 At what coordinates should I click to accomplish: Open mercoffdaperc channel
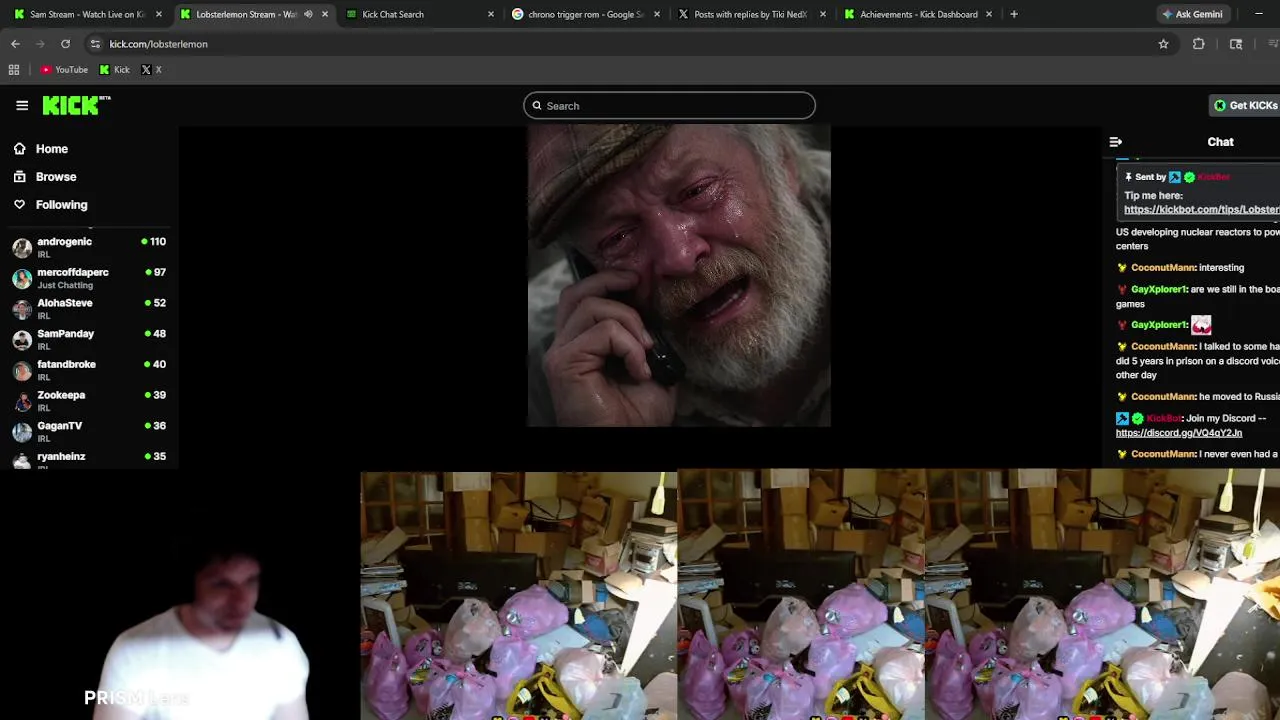89,278
